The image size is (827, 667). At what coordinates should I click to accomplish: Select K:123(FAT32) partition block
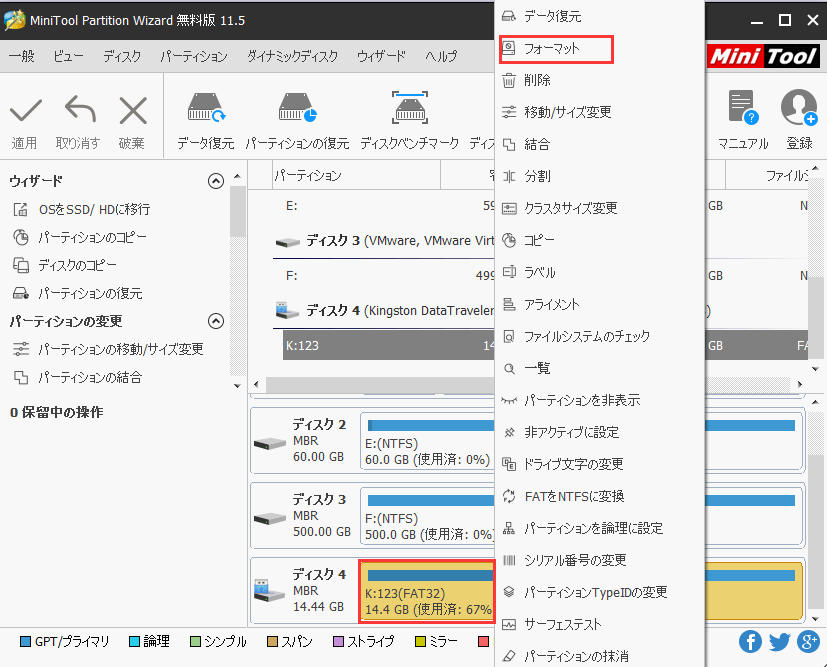[427, 591]
